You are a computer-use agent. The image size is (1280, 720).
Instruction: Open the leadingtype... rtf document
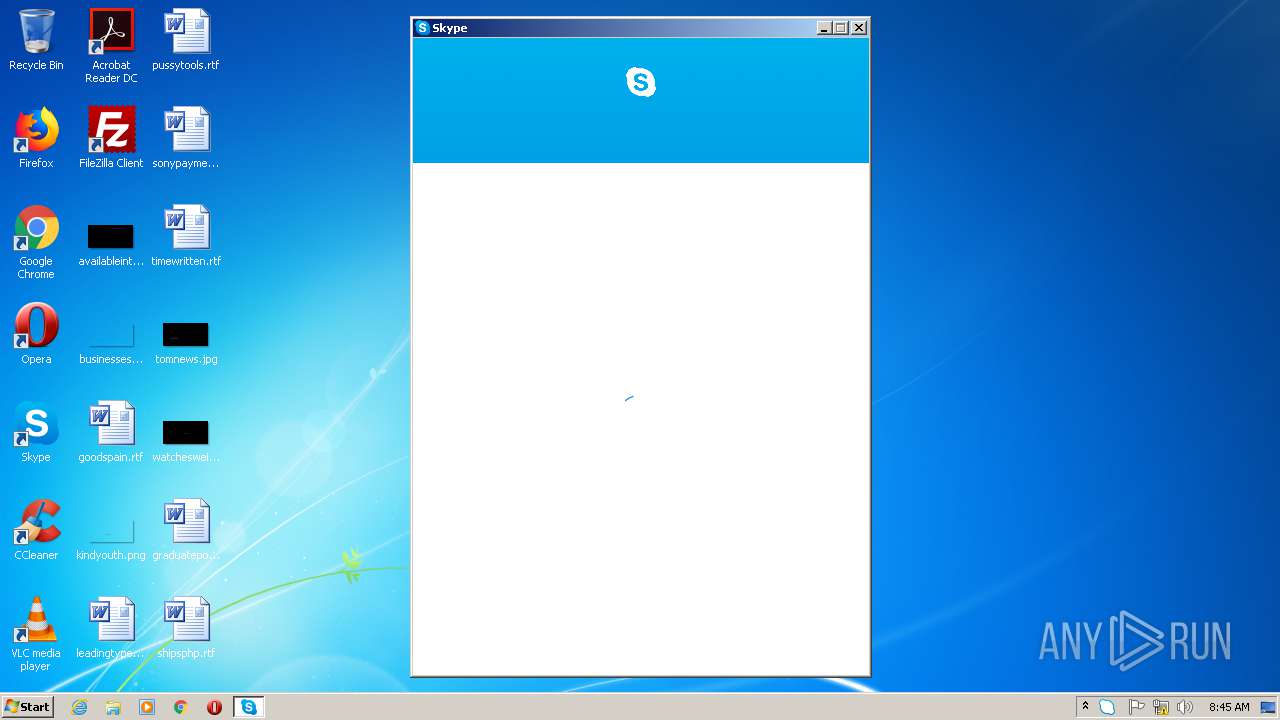tap(111, 628)
